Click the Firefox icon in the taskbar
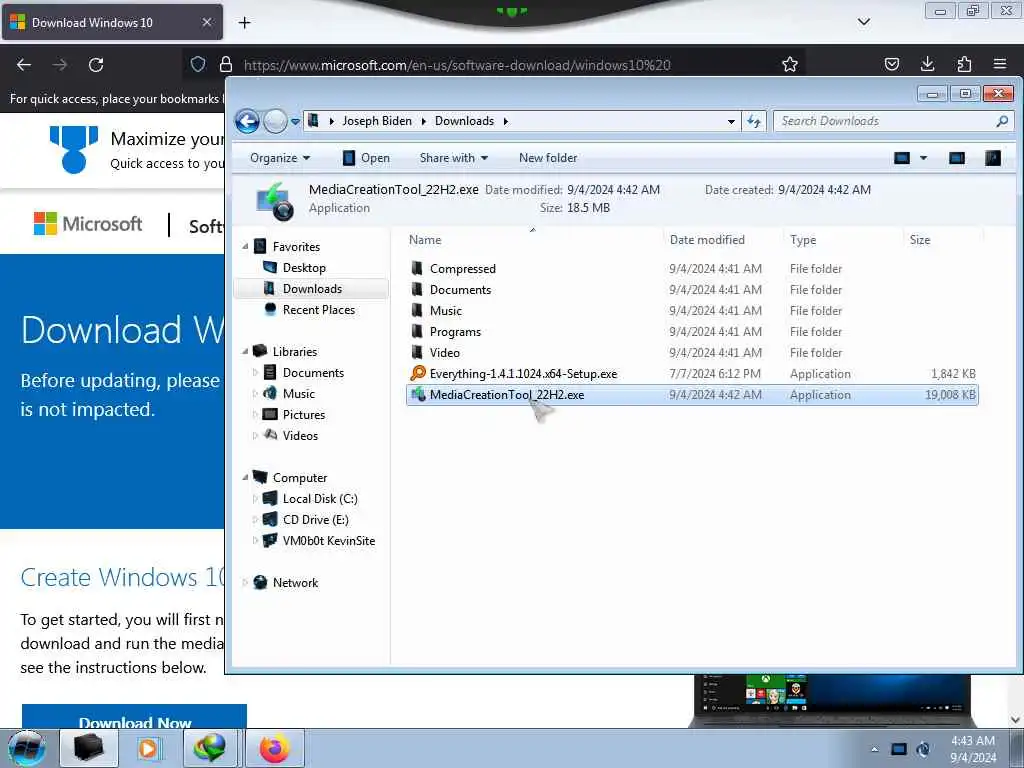Image resolution: width=1024 pixels, height=768 pixels. pos(274,748)
